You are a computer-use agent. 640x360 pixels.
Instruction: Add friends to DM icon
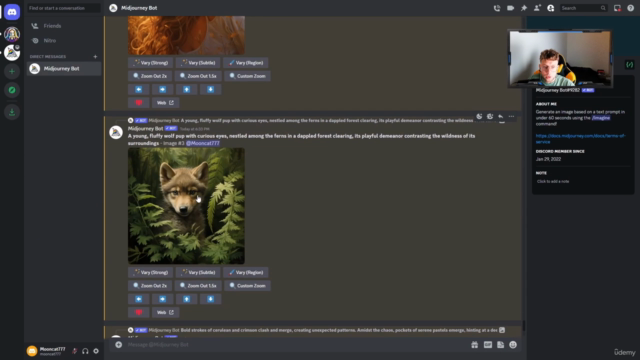[x=537, y=8]
